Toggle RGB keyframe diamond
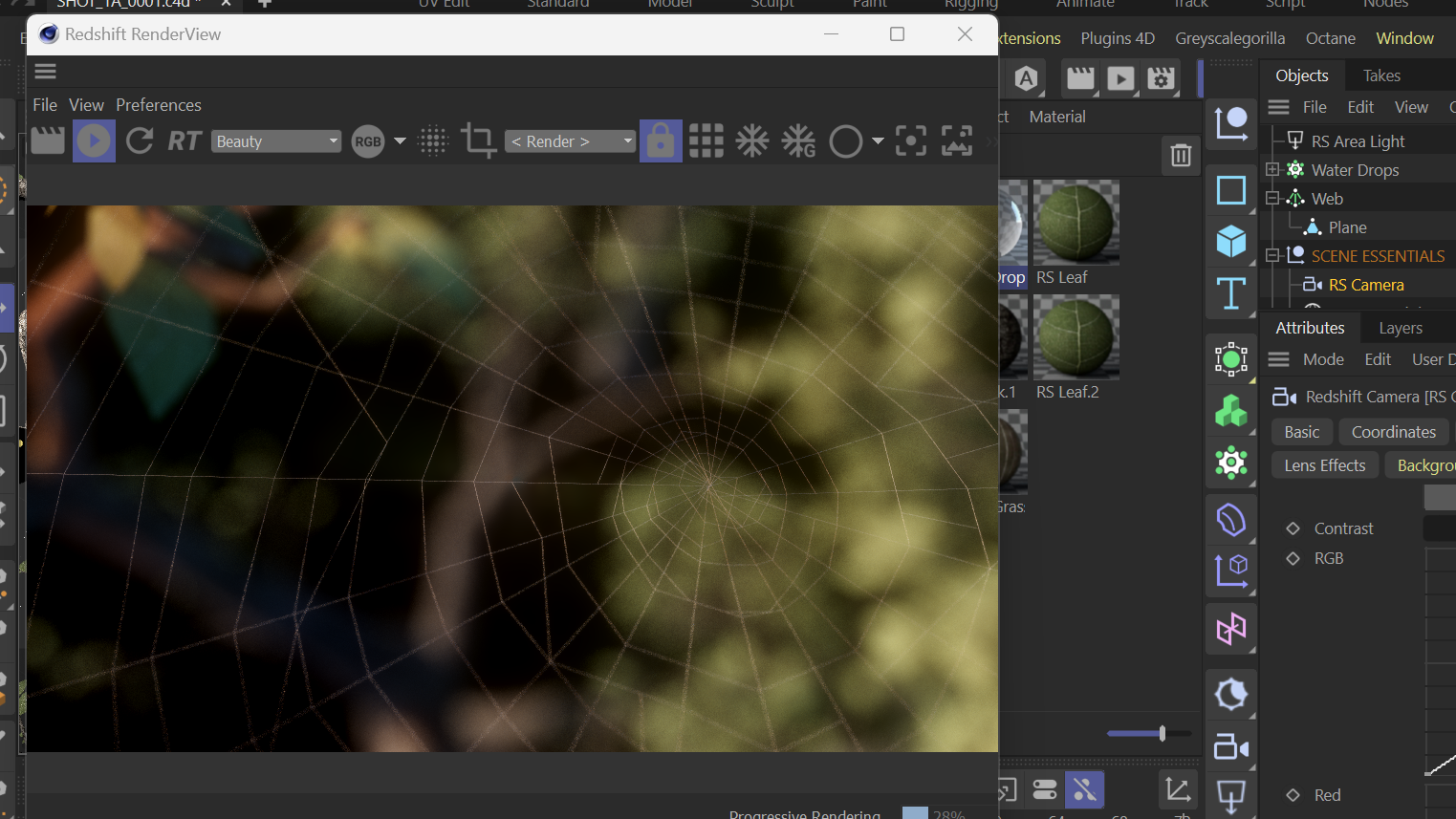1456x819 pixels. tap(1293, 558)
